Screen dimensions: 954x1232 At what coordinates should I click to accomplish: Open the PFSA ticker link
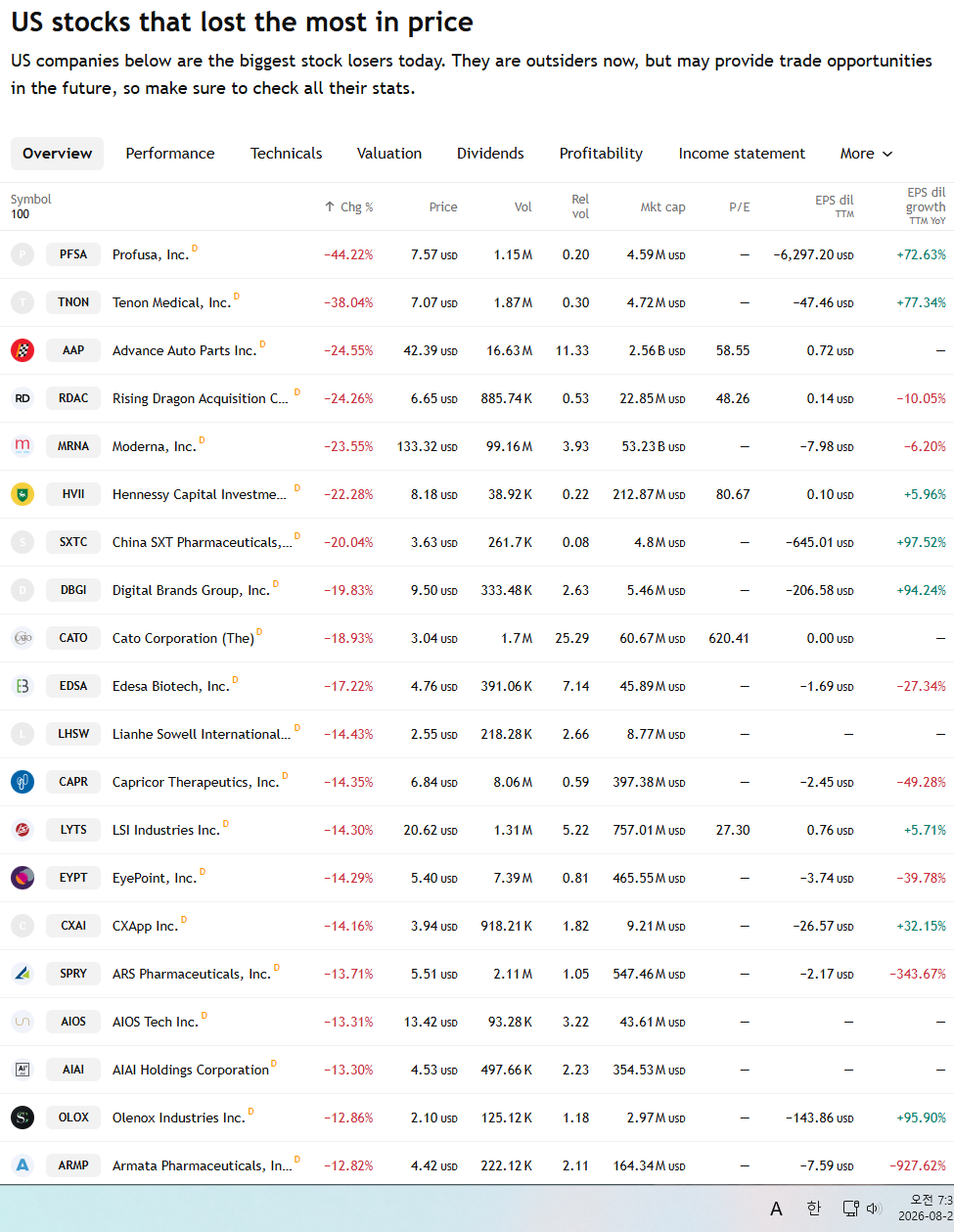tap(73, 254)
